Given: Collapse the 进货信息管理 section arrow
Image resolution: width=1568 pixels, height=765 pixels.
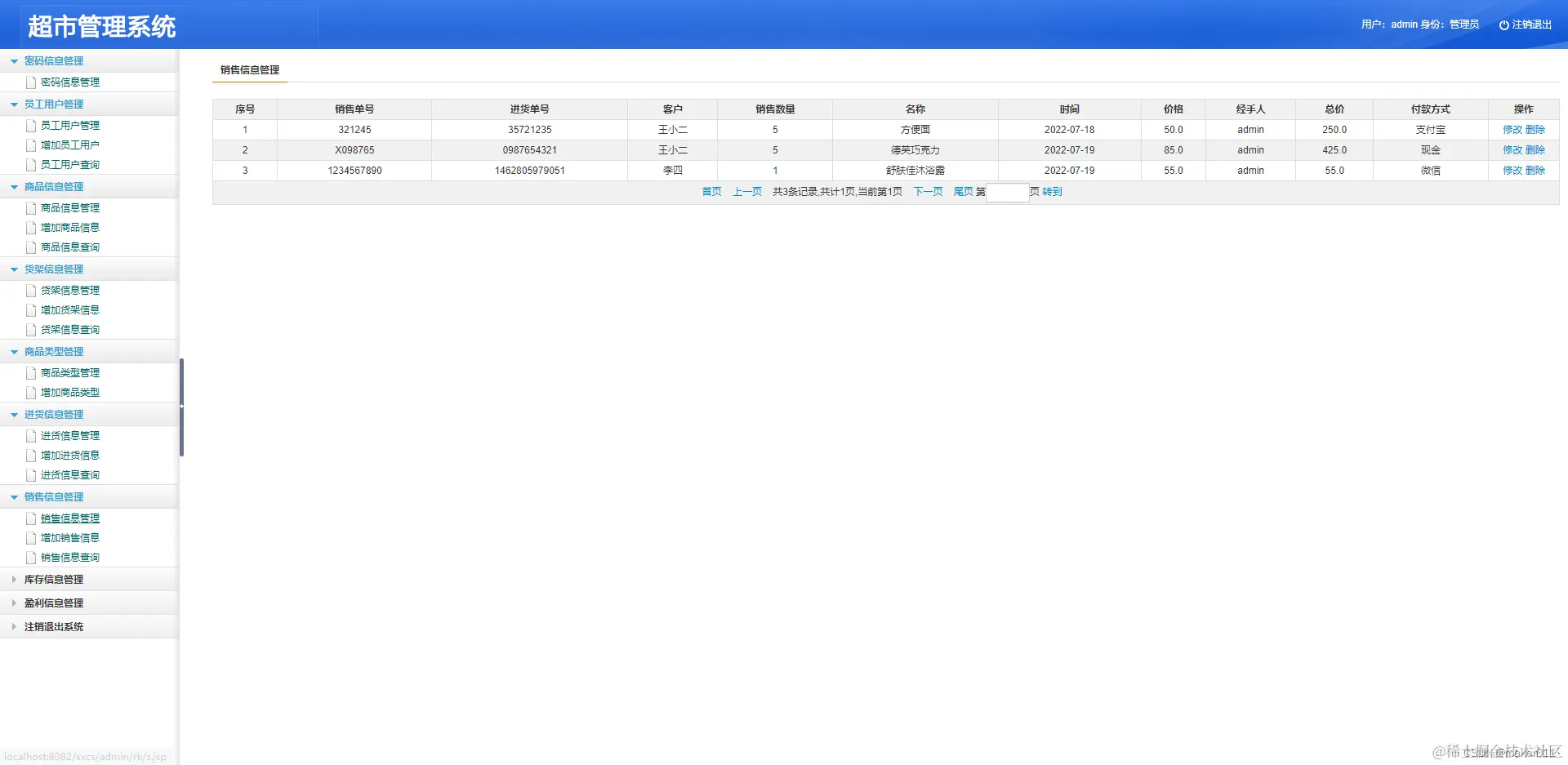Looking at the screenshot, I should pos(14,415).
